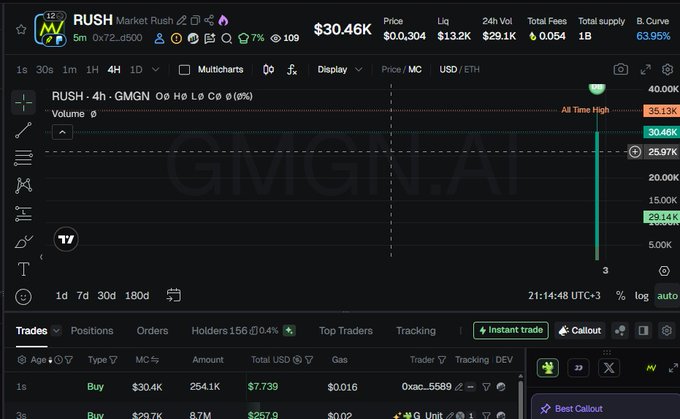Click the pencil edit icon beside Market Rush
This screenshot has width=680, height=419.
pyautogui.click(x=182, y=20)
